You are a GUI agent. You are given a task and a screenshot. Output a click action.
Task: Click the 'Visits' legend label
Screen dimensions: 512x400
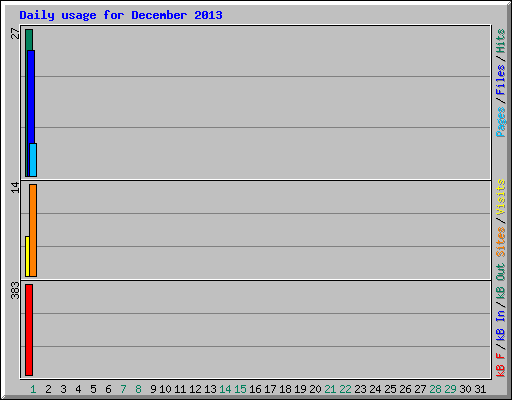click(501, 197)
